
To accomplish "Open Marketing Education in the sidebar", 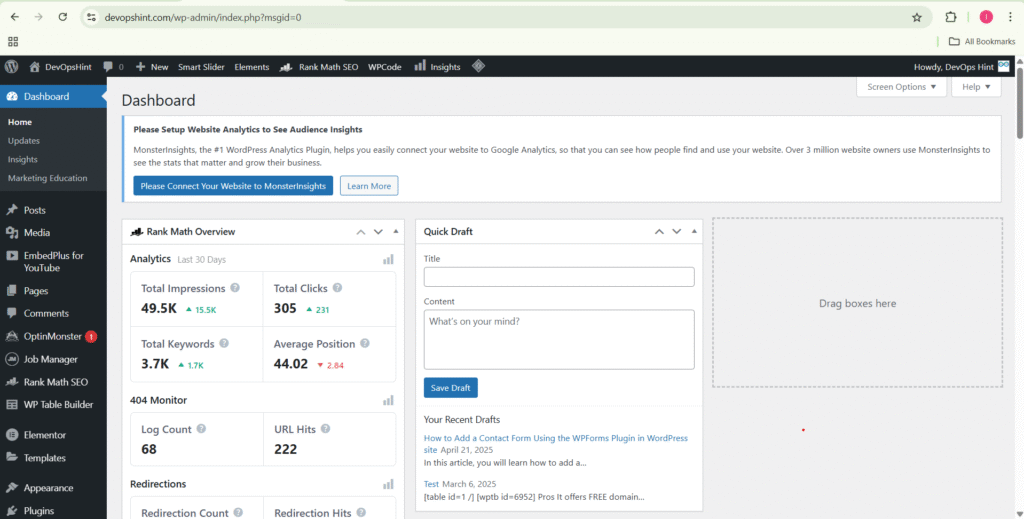I will (x=47, y=178).
